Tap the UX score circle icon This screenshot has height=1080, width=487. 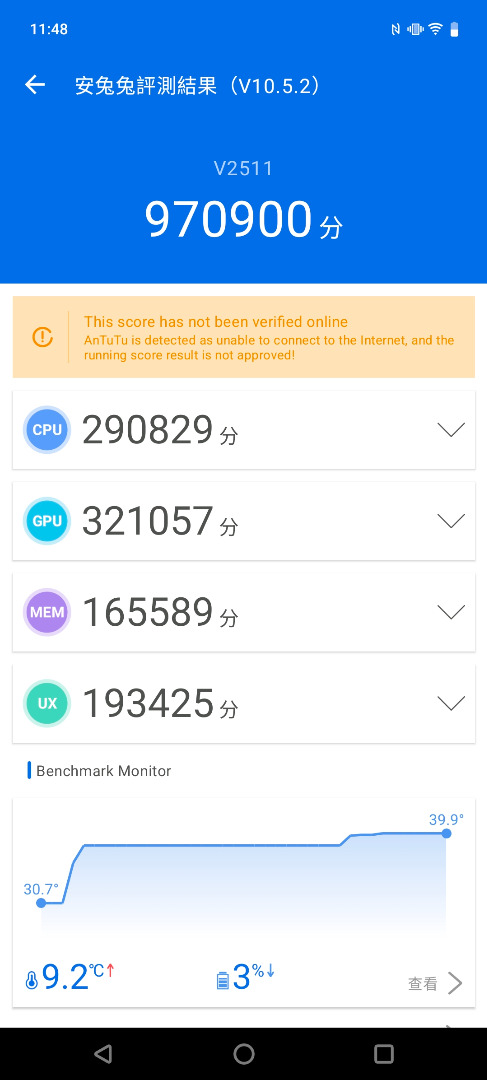(47, 703)
